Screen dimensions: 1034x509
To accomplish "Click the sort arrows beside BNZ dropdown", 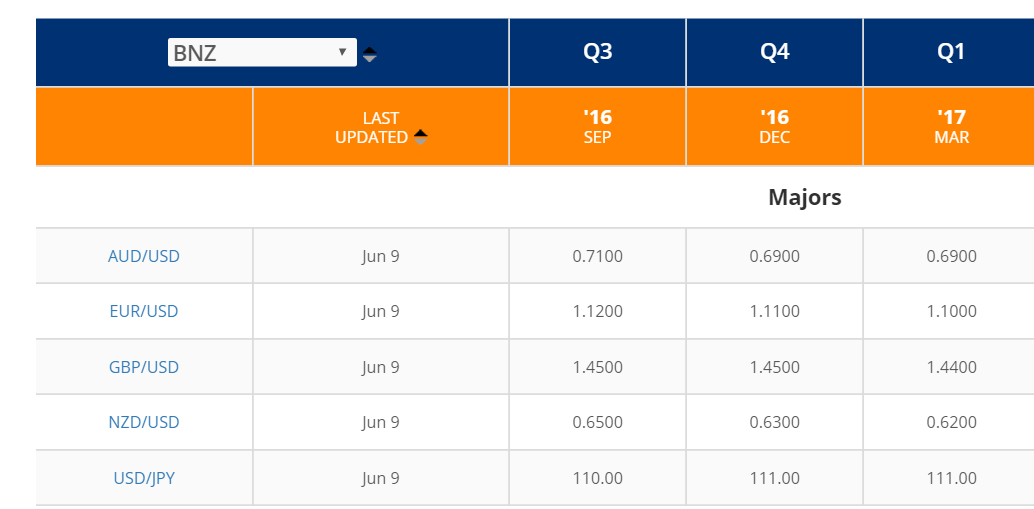I will (x=370, y=55).
